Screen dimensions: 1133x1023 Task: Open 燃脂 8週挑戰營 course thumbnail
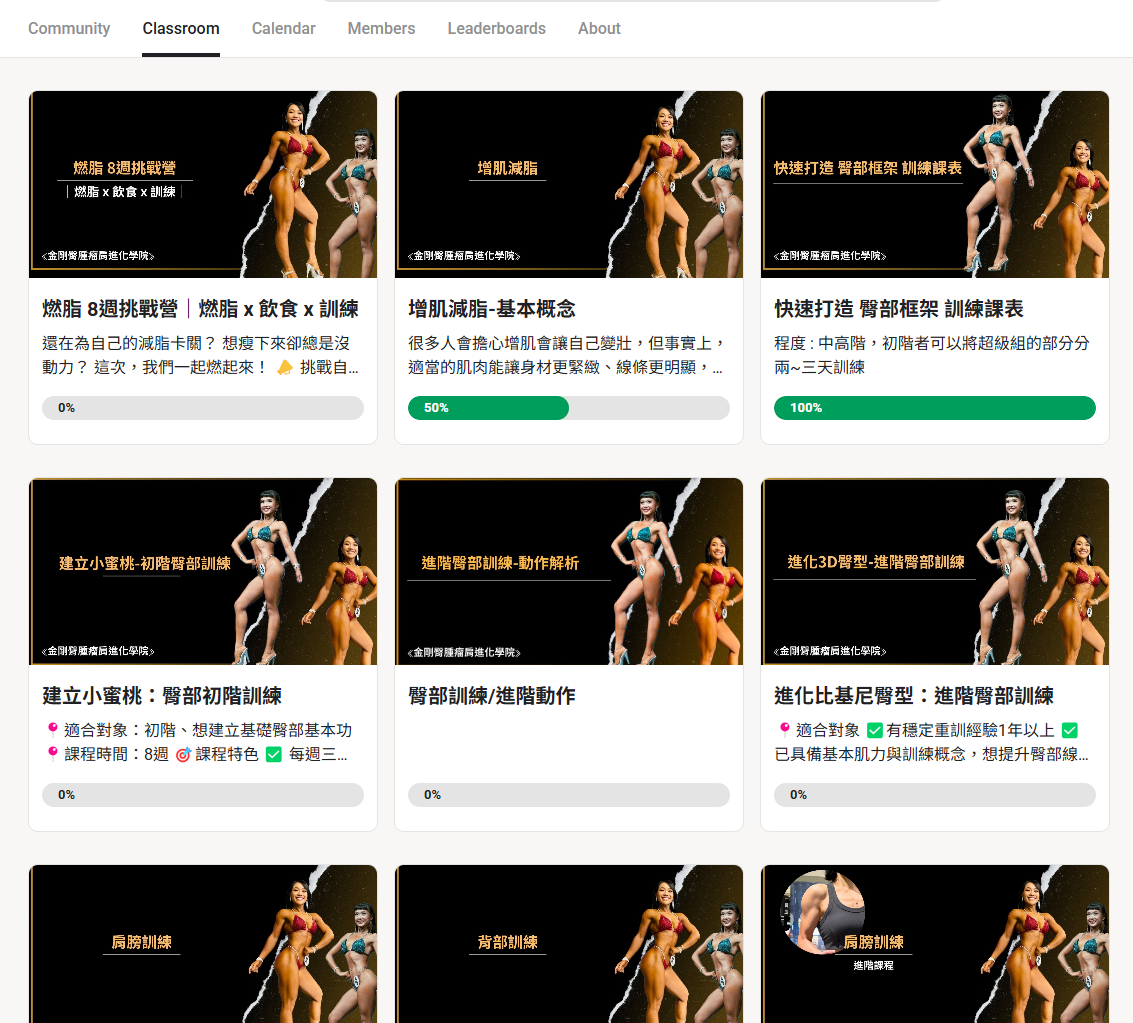point(203,184)
